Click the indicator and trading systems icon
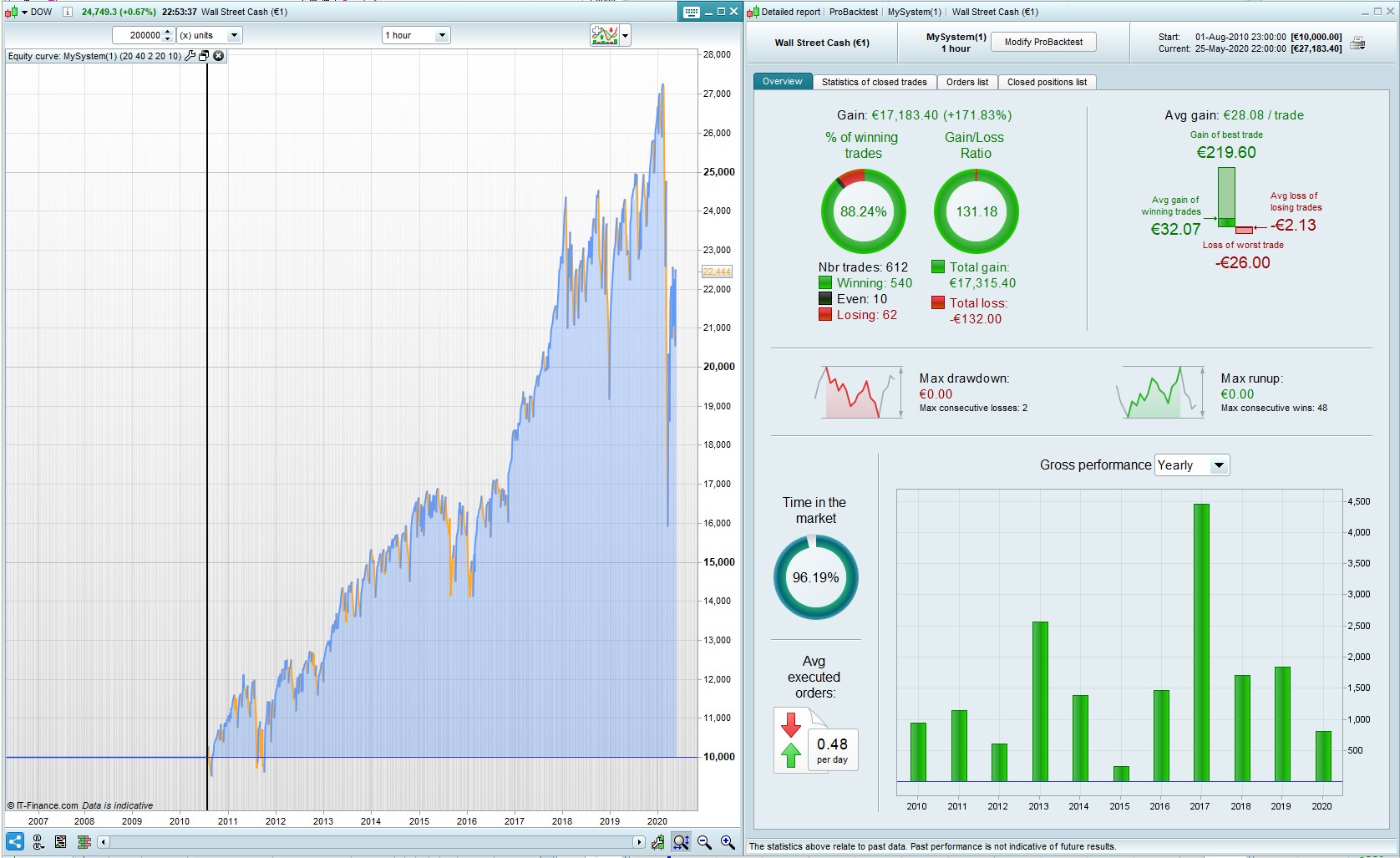 604,35
